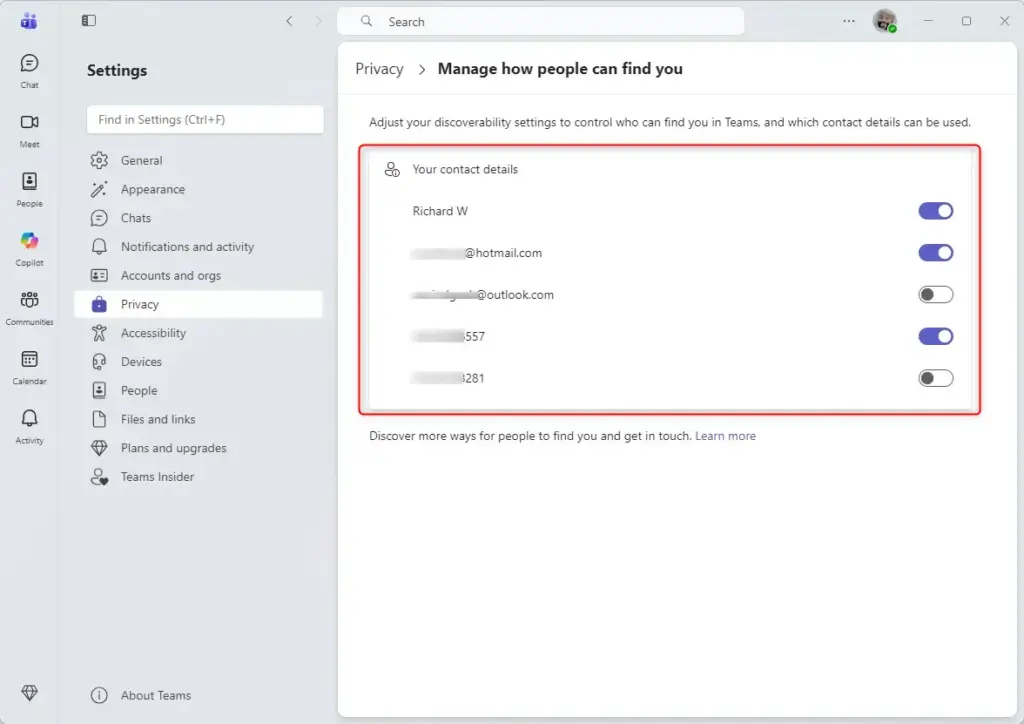Toggle the navigation pane icon
This screenshot has height=724, width=1024.
(x=89, y=21)
